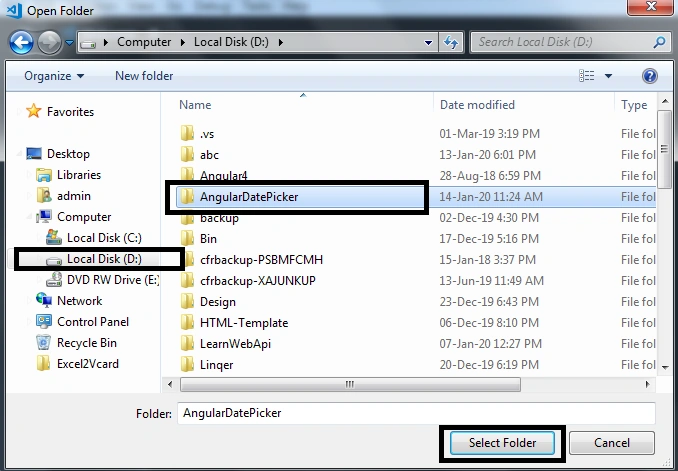Select the backup folder name
Image resolution: width=678 pixels, height=471 pixels.
219,218
